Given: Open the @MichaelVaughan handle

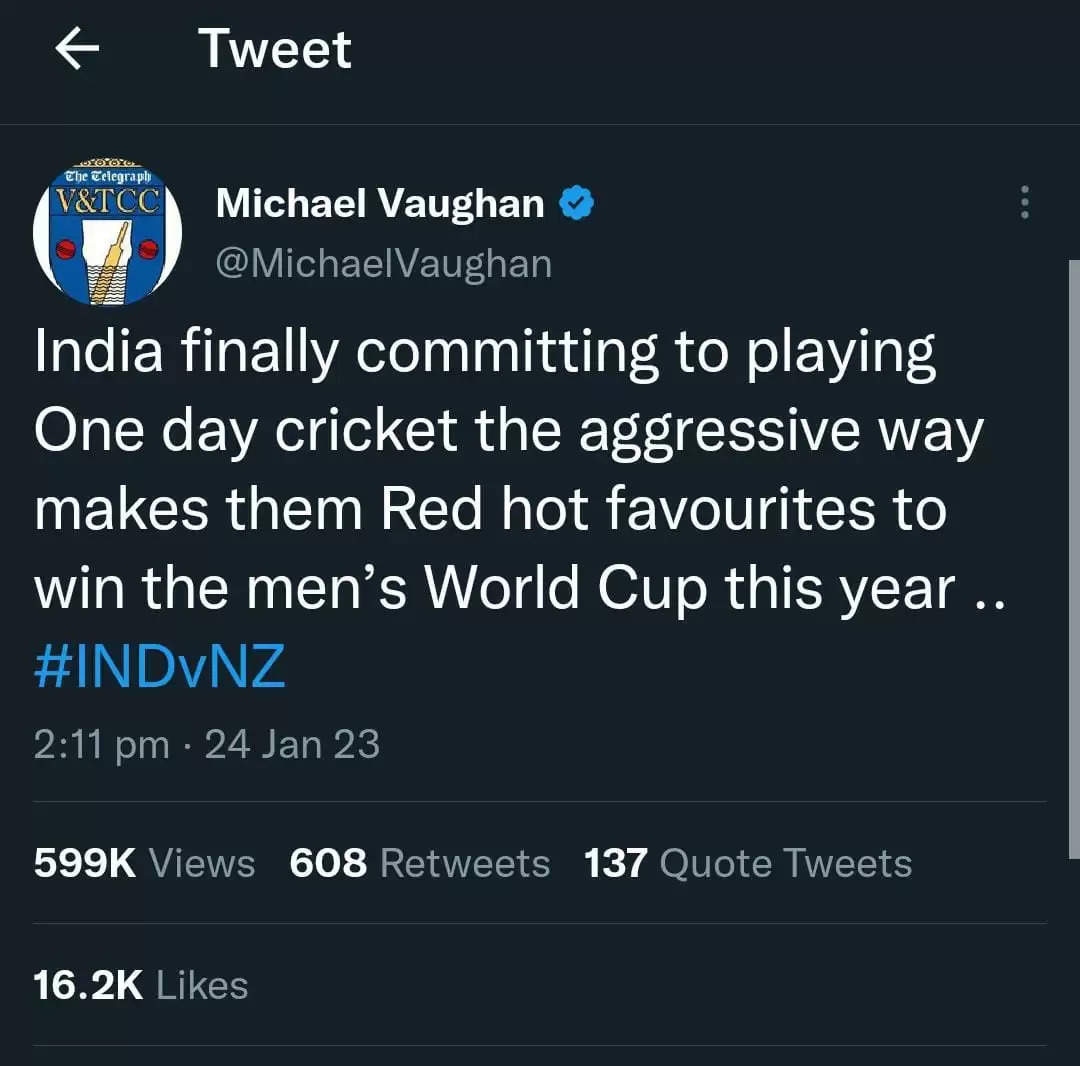Looking at the screenshot, I should [384, 264].
